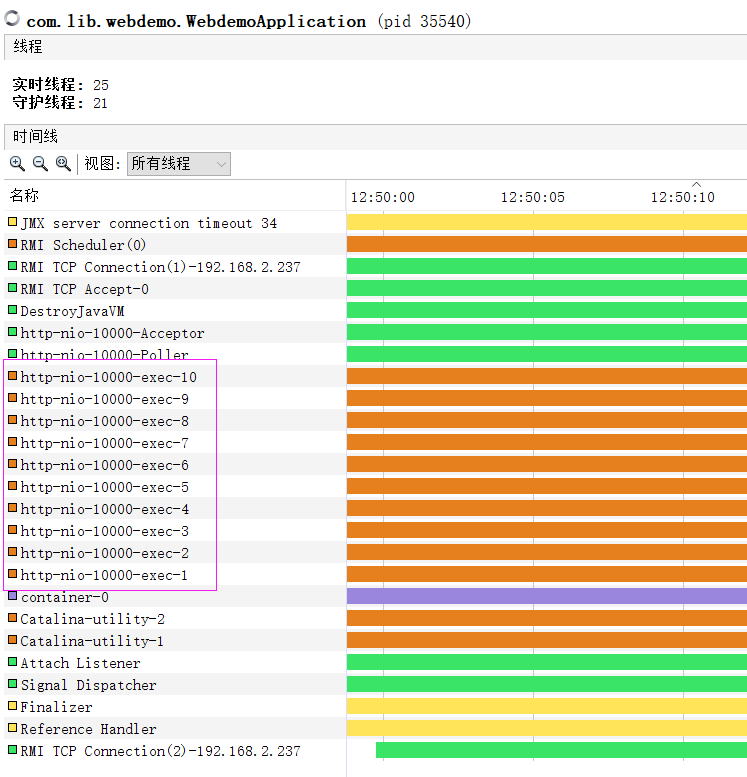Select the Catalina-utility-2 thread
This screenshot has height=777, width=747.
pos(92,619)
